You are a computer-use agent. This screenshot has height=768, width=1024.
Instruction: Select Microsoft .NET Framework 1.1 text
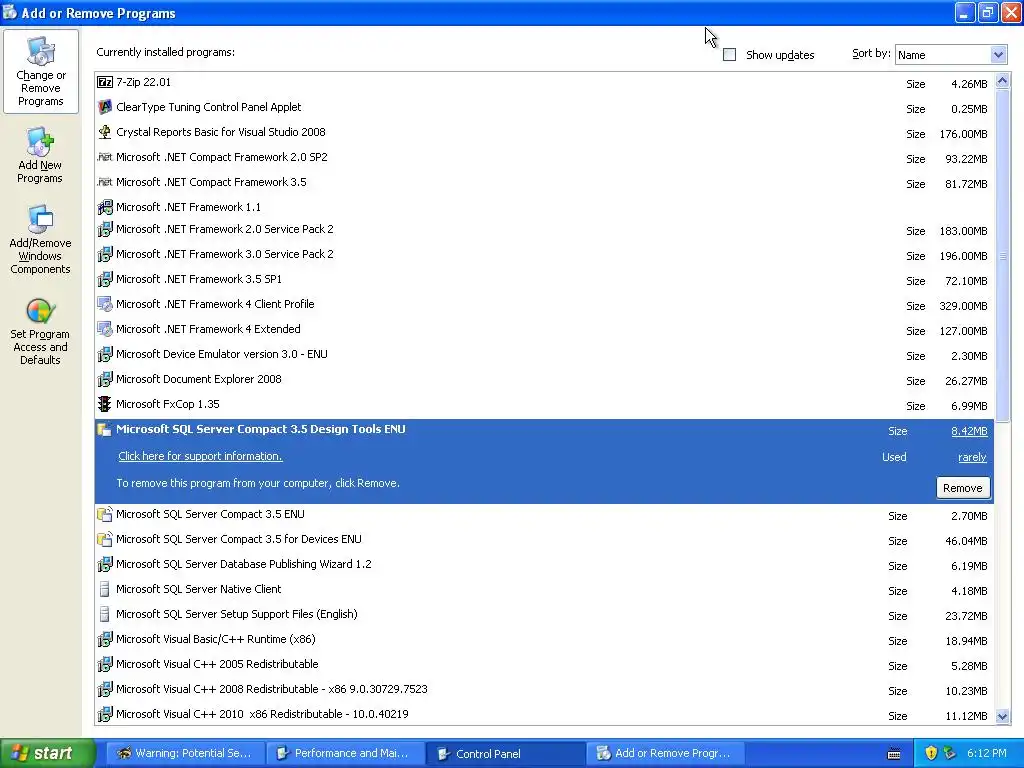188,207
